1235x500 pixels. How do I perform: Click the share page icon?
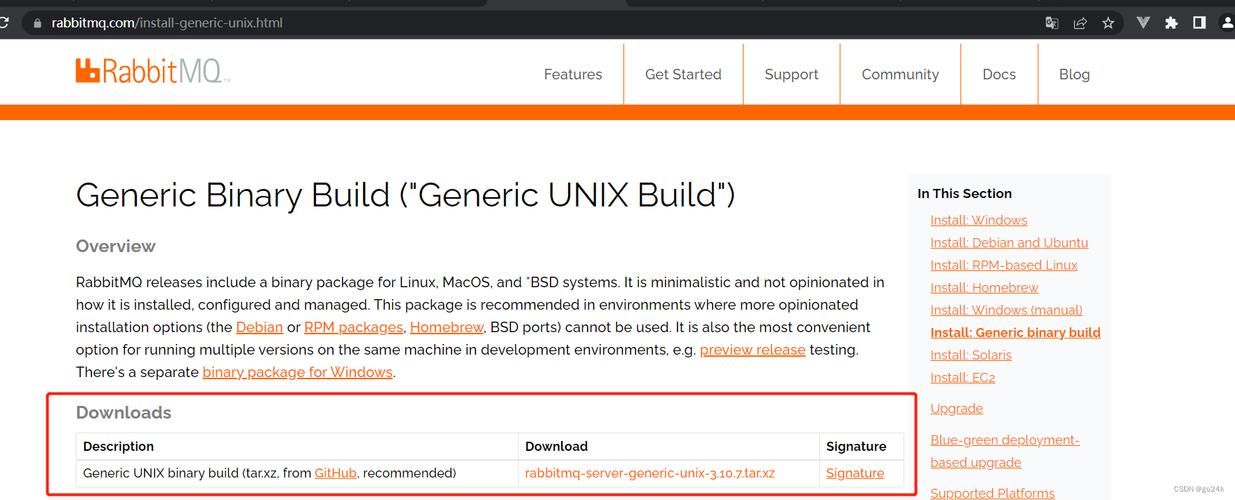[x=1080, y=22]
